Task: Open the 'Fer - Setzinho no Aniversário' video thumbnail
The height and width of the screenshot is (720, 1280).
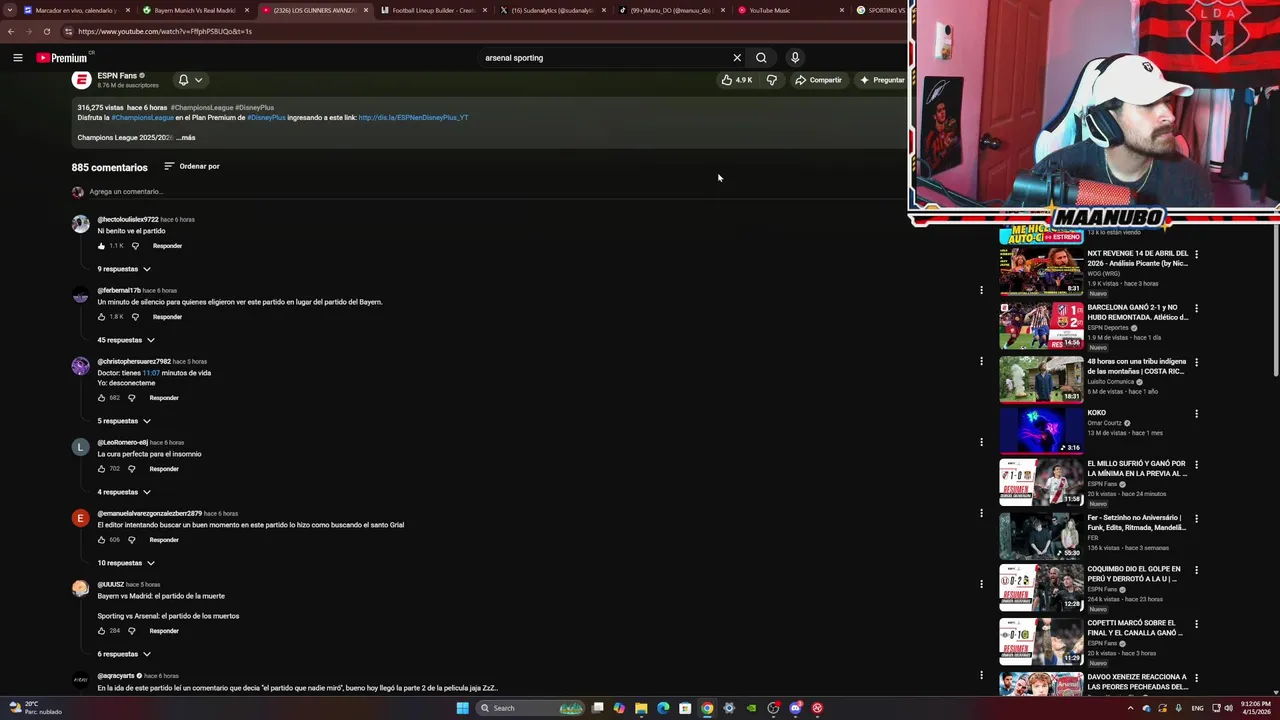Action: coord(1041,535)
